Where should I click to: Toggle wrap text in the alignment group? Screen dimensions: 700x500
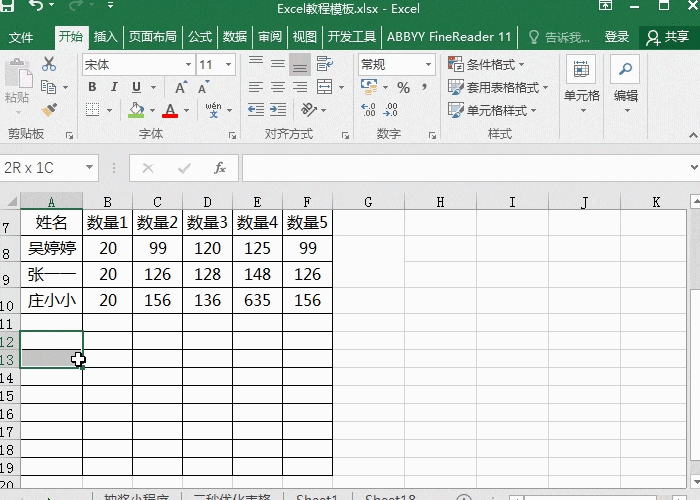point(322,65)
